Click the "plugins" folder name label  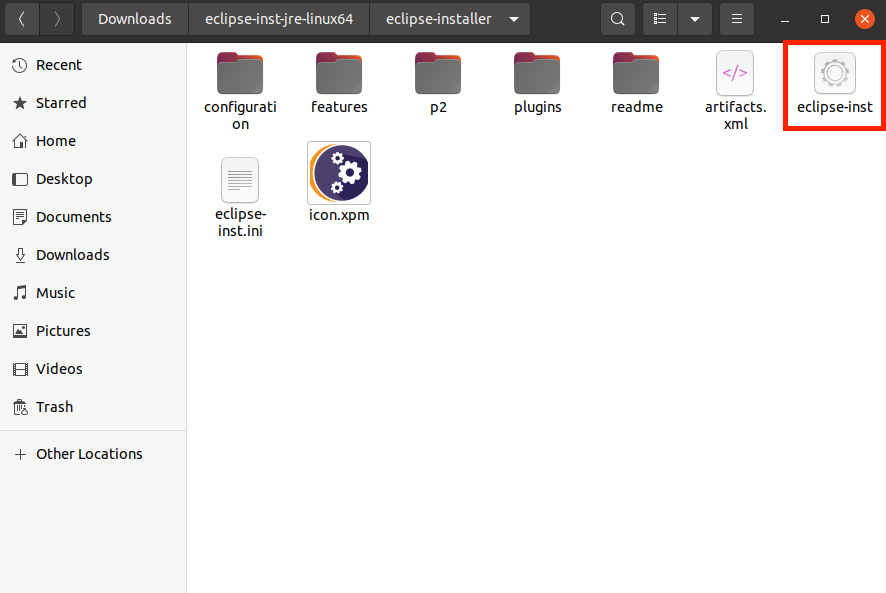click(537, 107)
